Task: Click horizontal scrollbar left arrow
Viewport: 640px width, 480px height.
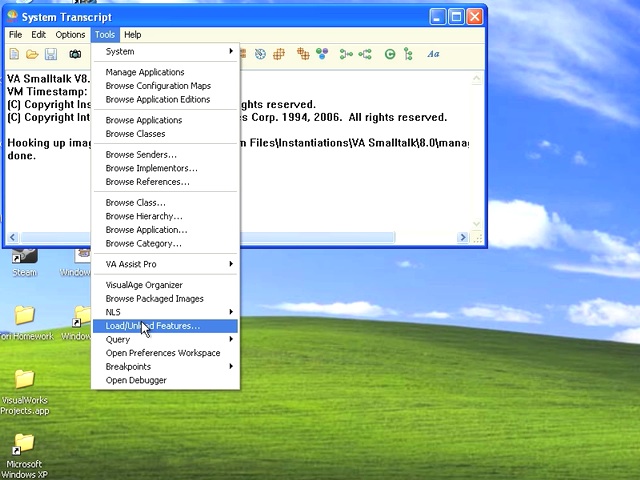Action: (x=13, y=237)
